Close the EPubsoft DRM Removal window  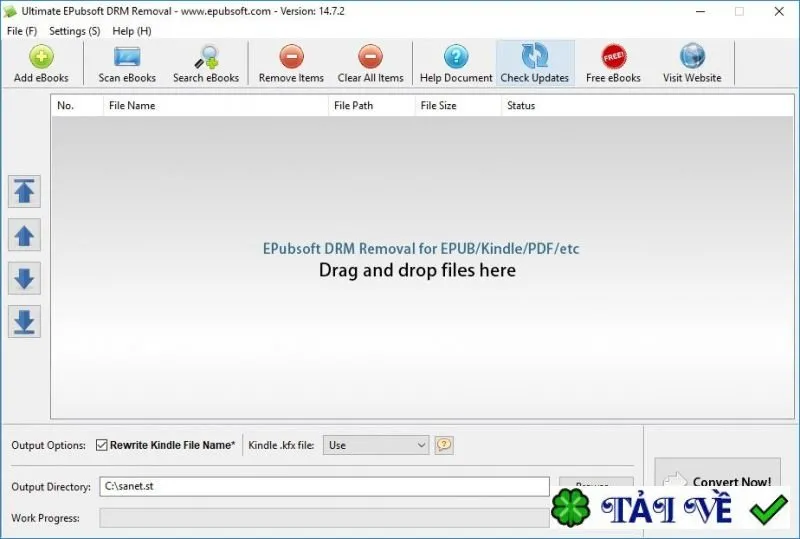pos(779,11)
